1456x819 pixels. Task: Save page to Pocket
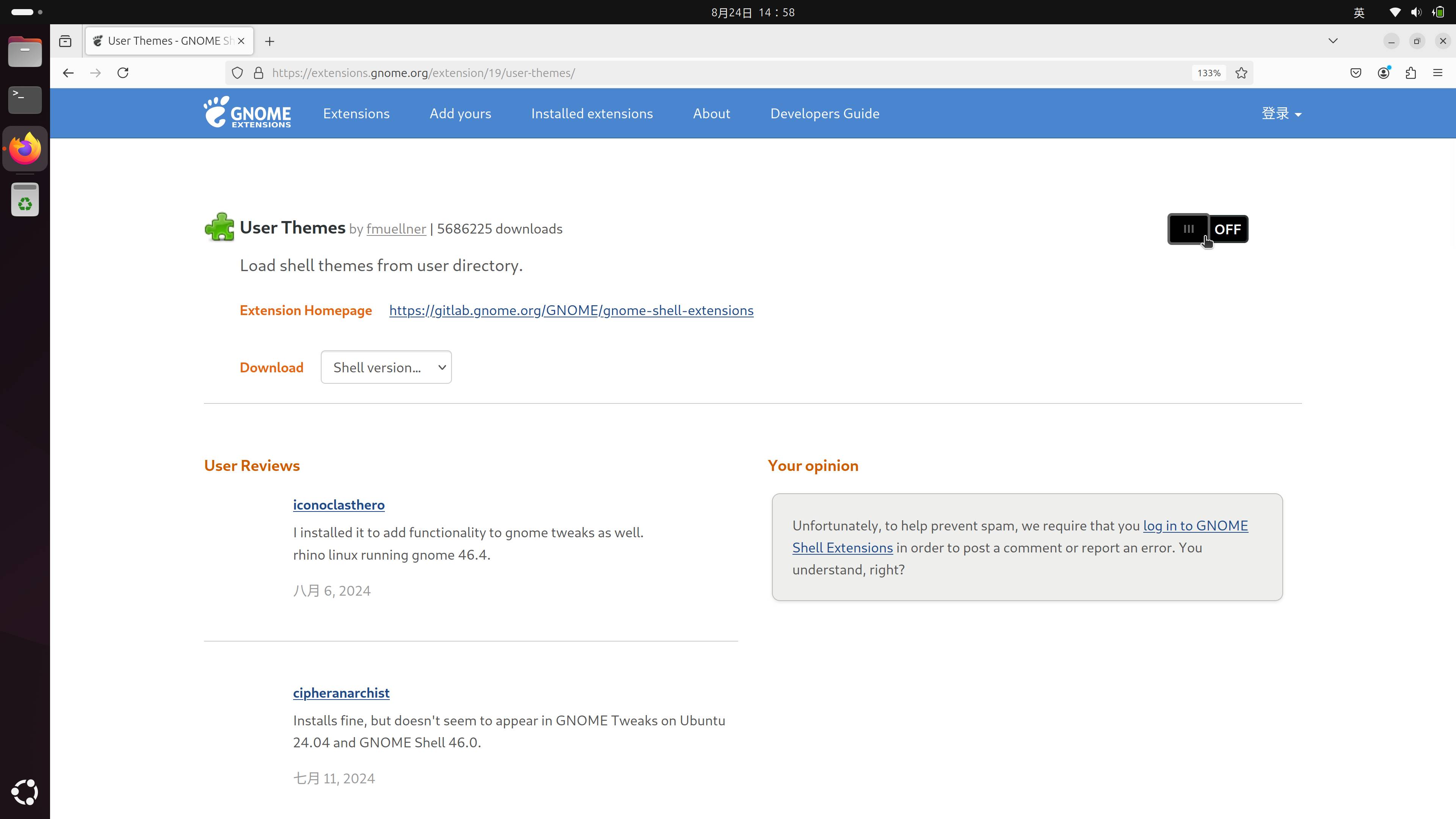[x=1356, y=73]
